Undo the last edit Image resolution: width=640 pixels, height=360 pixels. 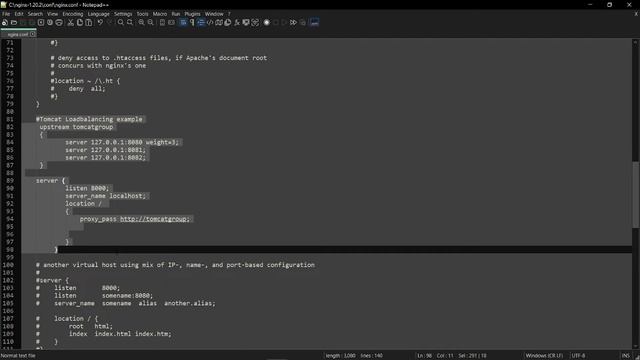[x=100, y=22]
